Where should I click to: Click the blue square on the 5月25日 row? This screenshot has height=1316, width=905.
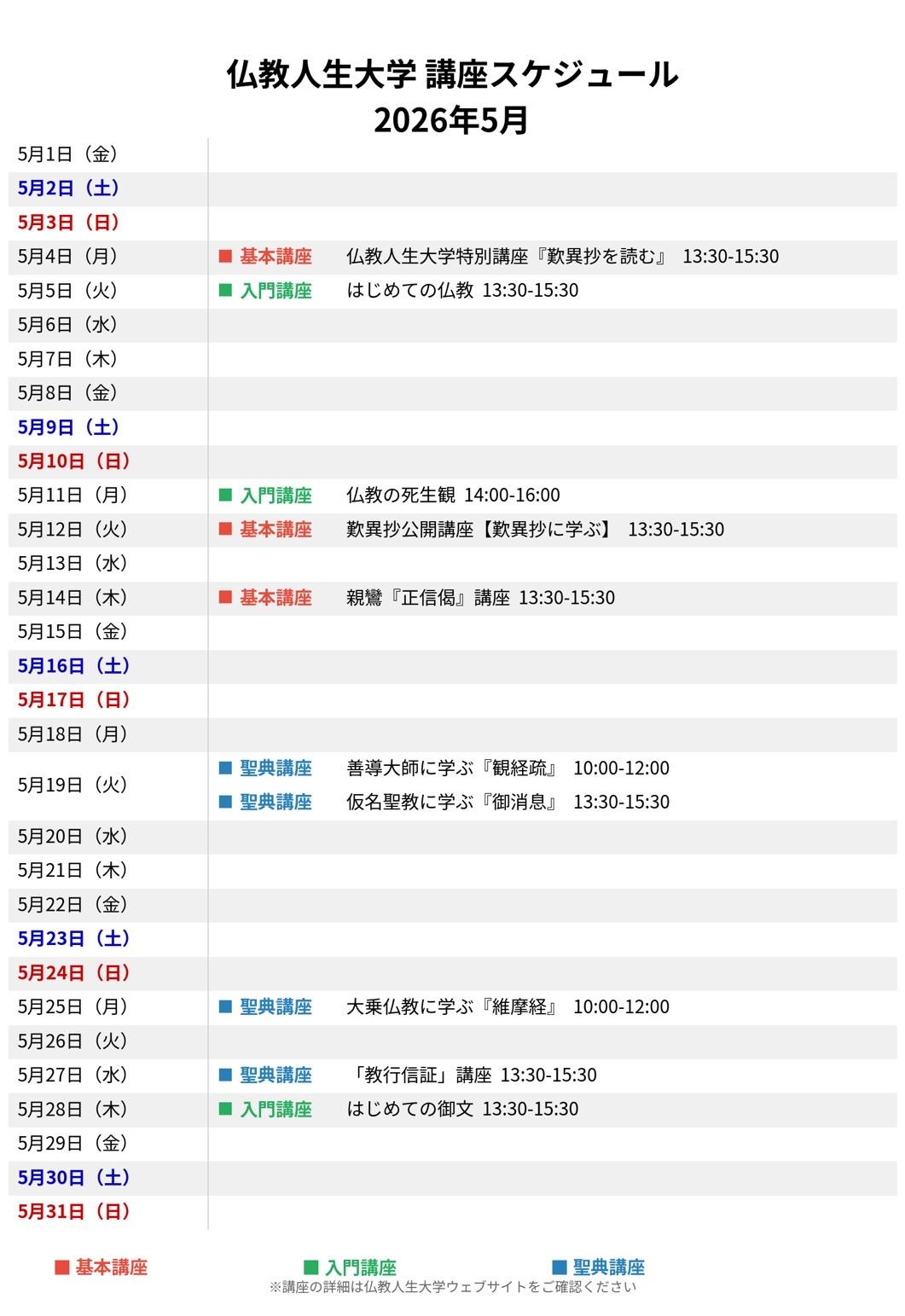point(225,1007)
